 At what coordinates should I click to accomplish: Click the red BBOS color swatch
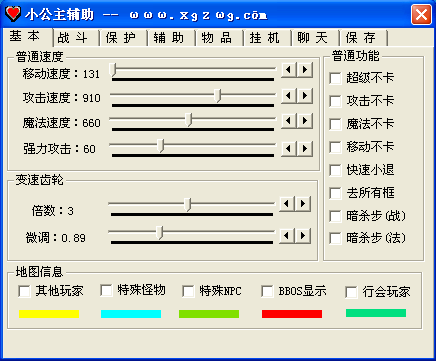tap(292, 314)
